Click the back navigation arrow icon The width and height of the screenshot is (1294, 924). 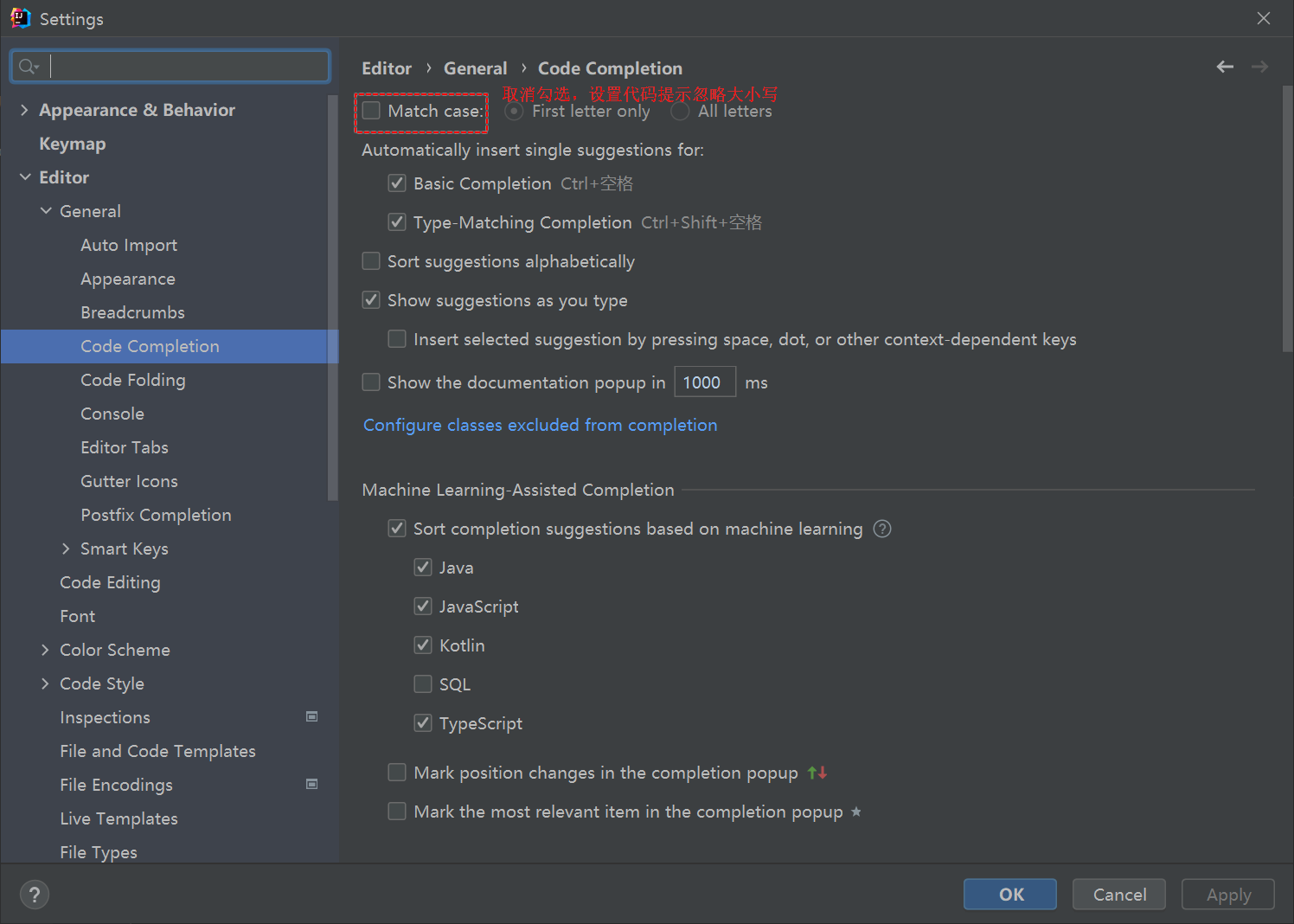click(x=1225, y=67)
